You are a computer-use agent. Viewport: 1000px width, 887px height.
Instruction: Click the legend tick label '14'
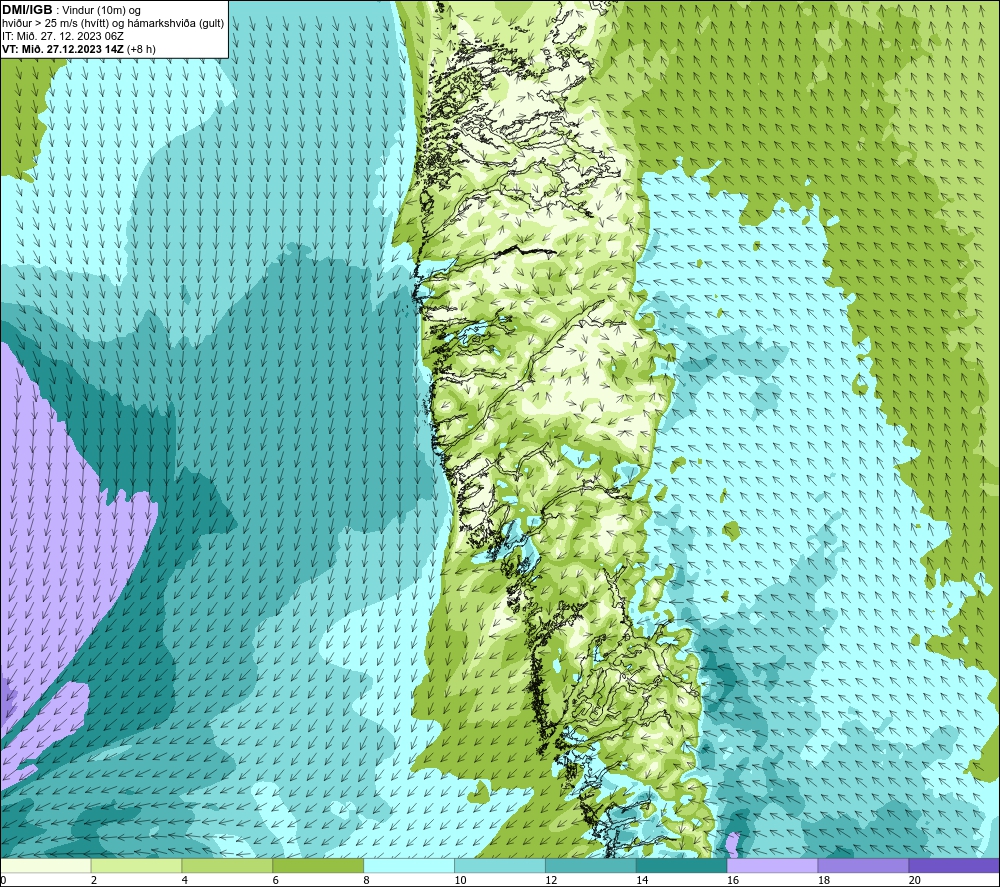pyautogui.click(x=642, y=881)
